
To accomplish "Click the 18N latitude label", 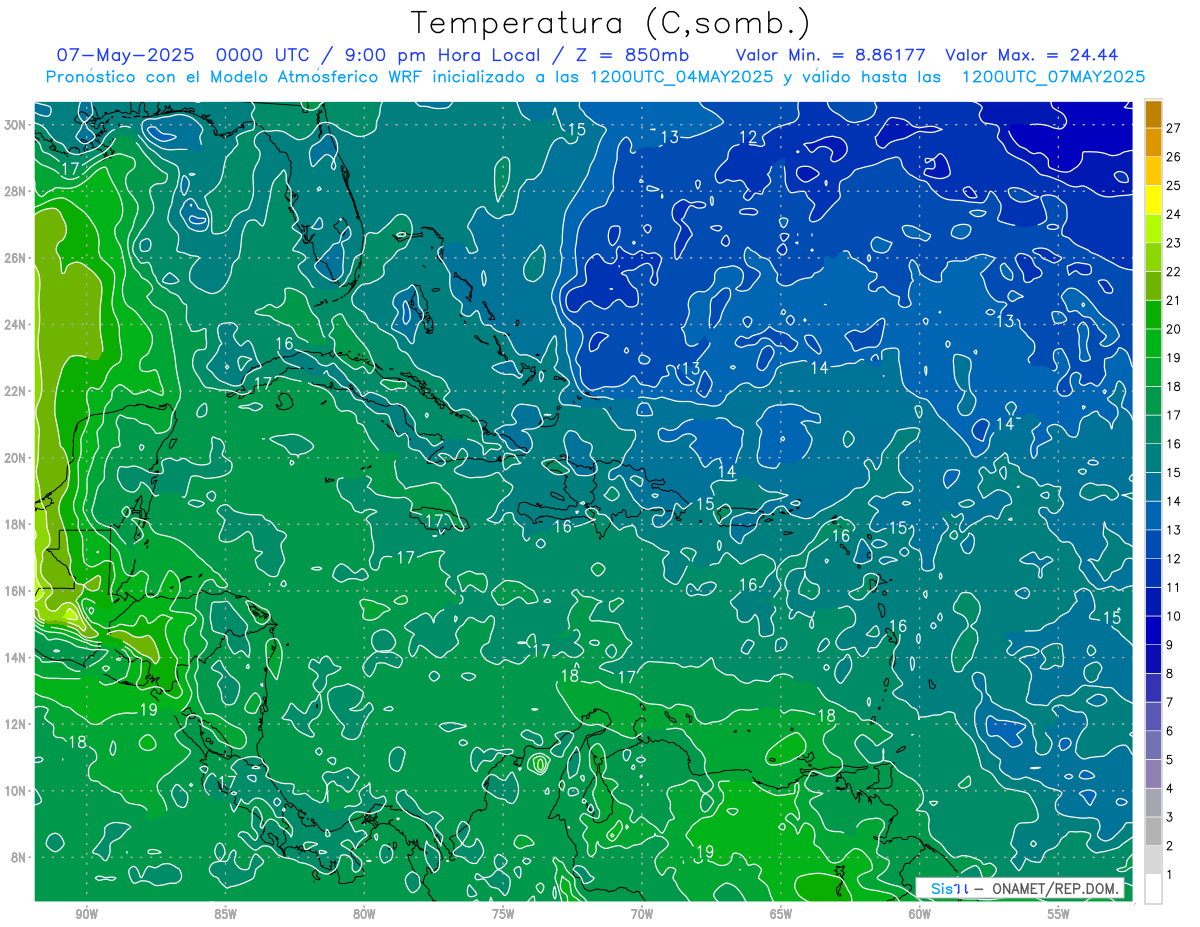I will pos(16,524).
